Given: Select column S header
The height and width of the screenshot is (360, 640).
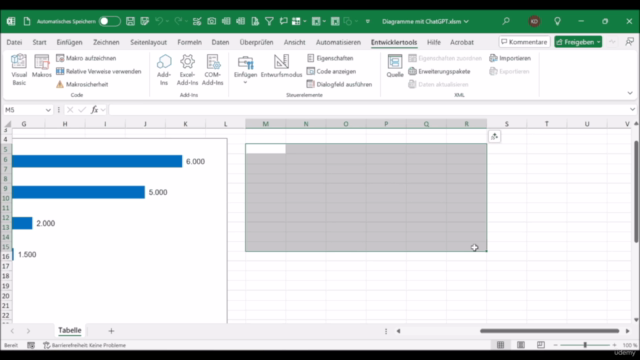Looking at the screenshot, I should [x=507, y=124].
